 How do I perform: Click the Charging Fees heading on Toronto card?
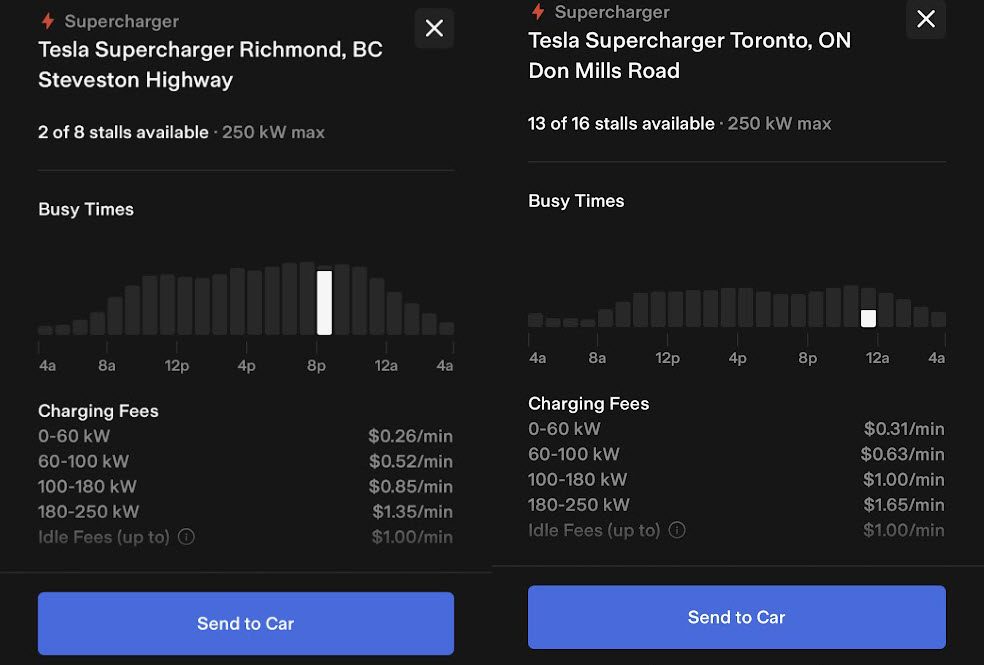[x=588, y=403]
